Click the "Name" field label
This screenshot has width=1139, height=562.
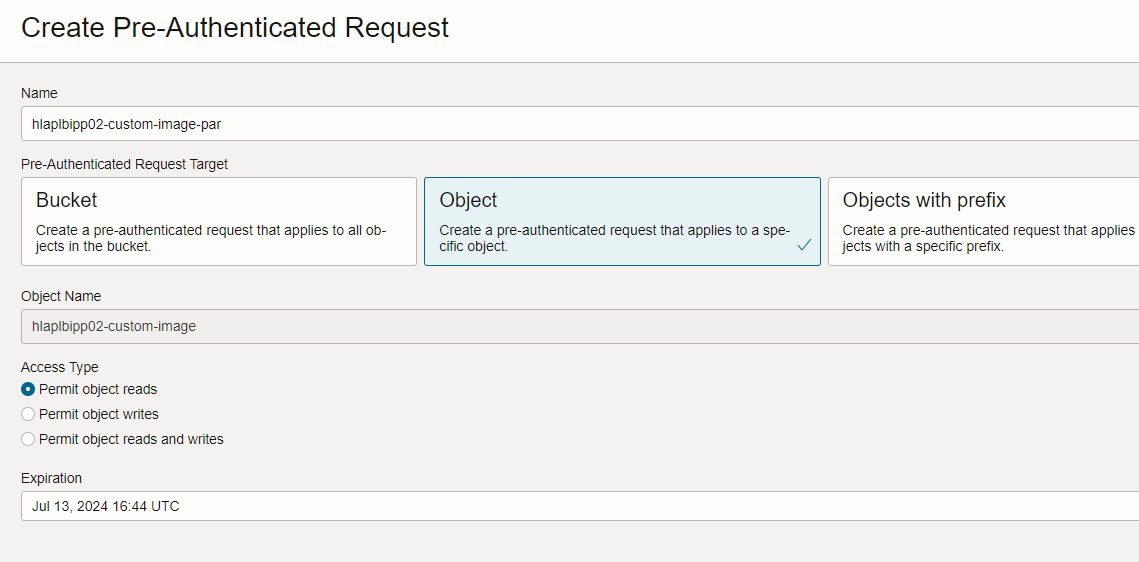(39, 93)
